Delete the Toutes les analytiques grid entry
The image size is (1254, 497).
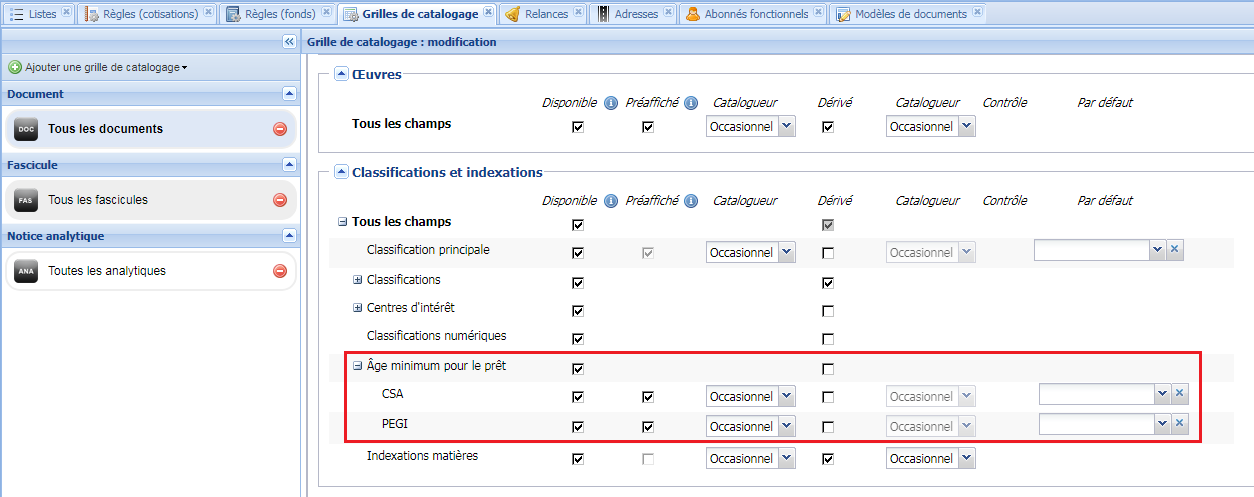pos(280,271)
